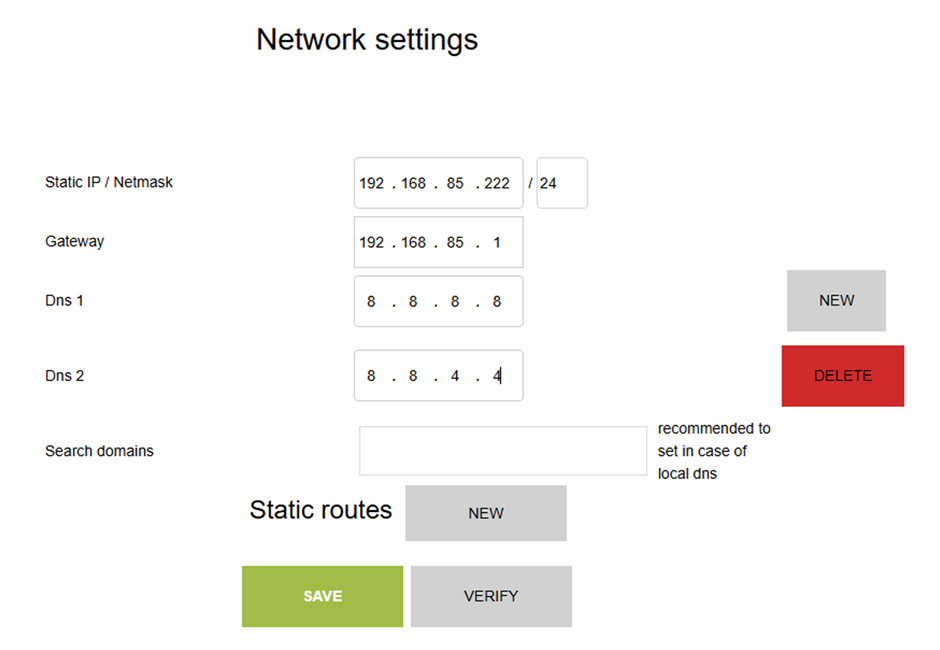Click the first octet of Dns 2
The width and height of the screenshot is (940, 650).
coord(372,376)
